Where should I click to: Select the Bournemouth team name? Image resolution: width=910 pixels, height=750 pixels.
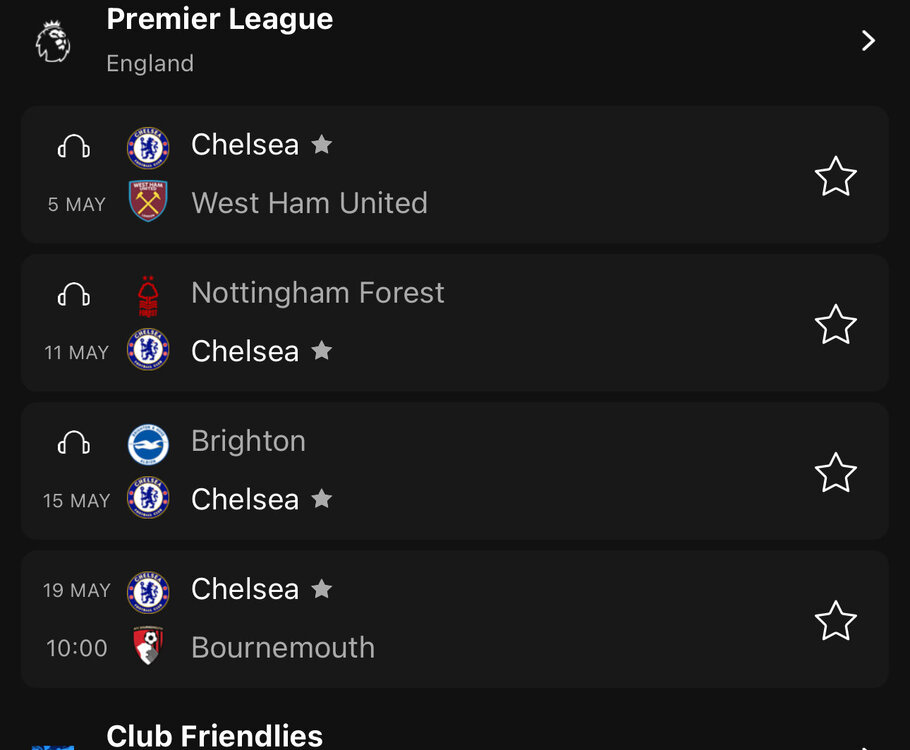coord(283,647)
